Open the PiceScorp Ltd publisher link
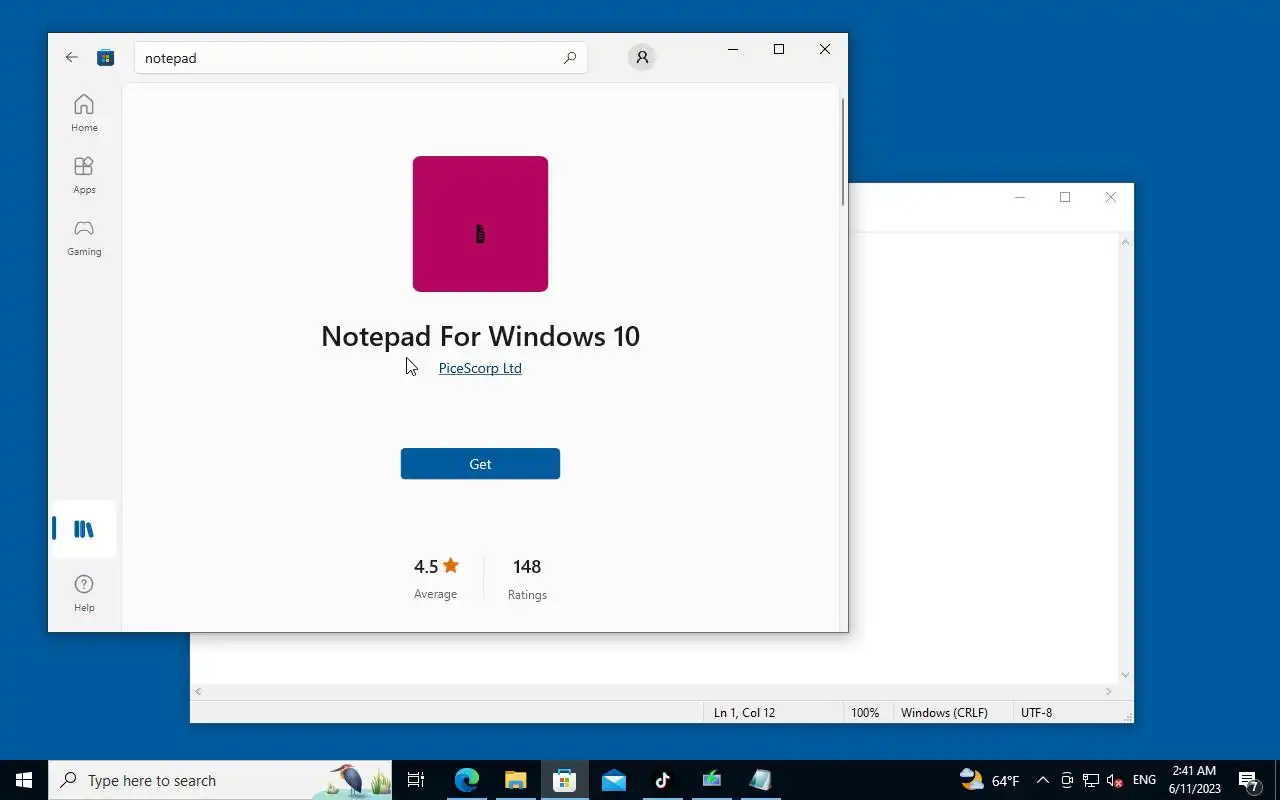Viewport: 1280px width, 800px height. click(480, 368)
